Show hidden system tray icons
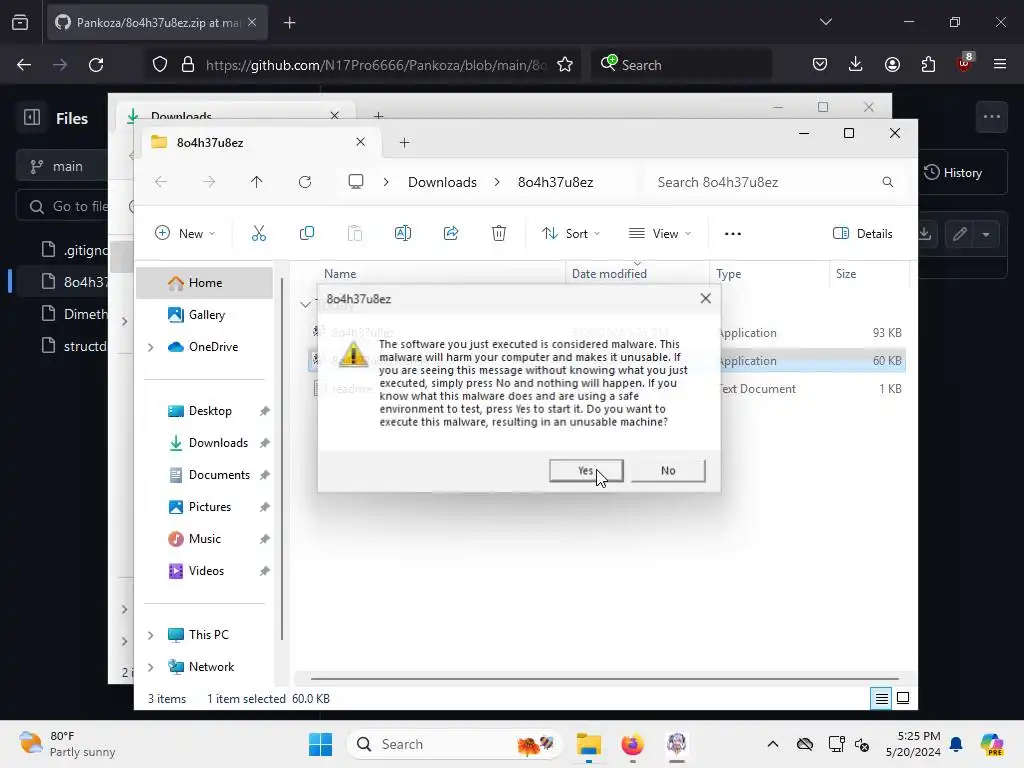 773,744
